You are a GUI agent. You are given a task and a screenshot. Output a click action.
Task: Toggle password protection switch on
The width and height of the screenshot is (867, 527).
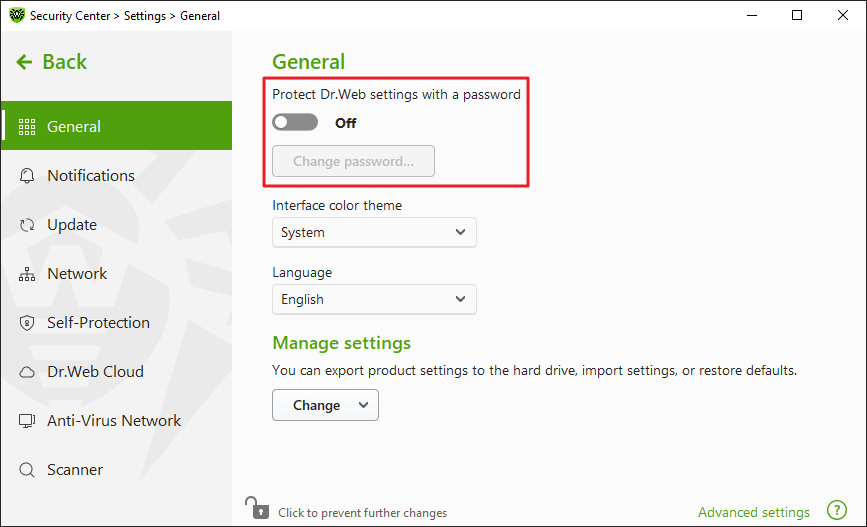pyautogui.click(x=295, y=122)
